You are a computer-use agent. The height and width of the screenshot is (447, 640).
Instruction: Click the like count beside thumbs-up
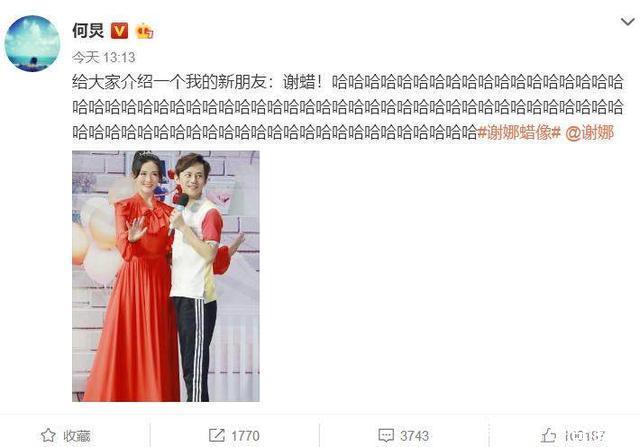pyautogui.click(x=584, y=436)
